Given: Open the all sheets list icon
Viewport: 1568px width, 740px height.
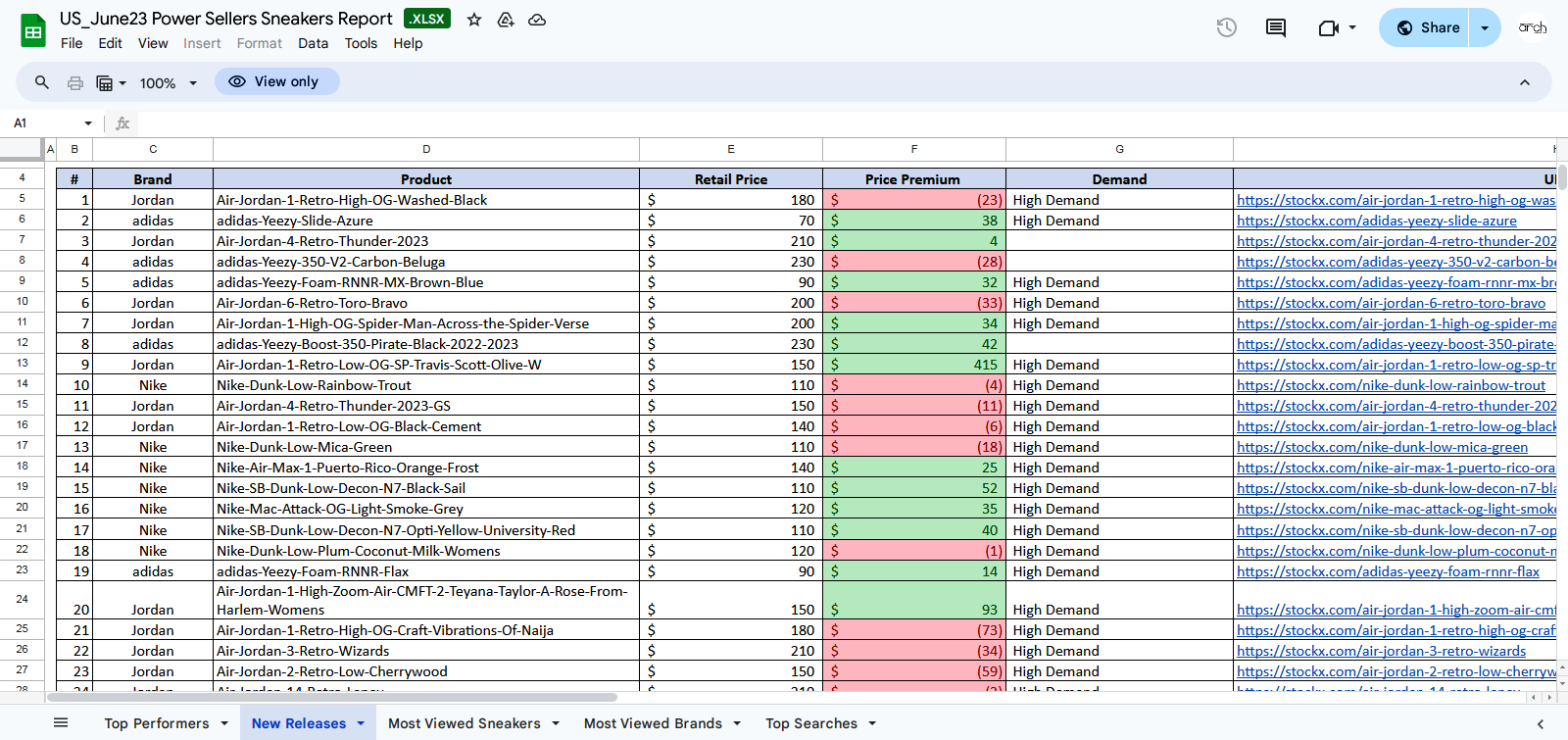Looking at the screenshot, I should pyautogui.click(x=61, y=723).
